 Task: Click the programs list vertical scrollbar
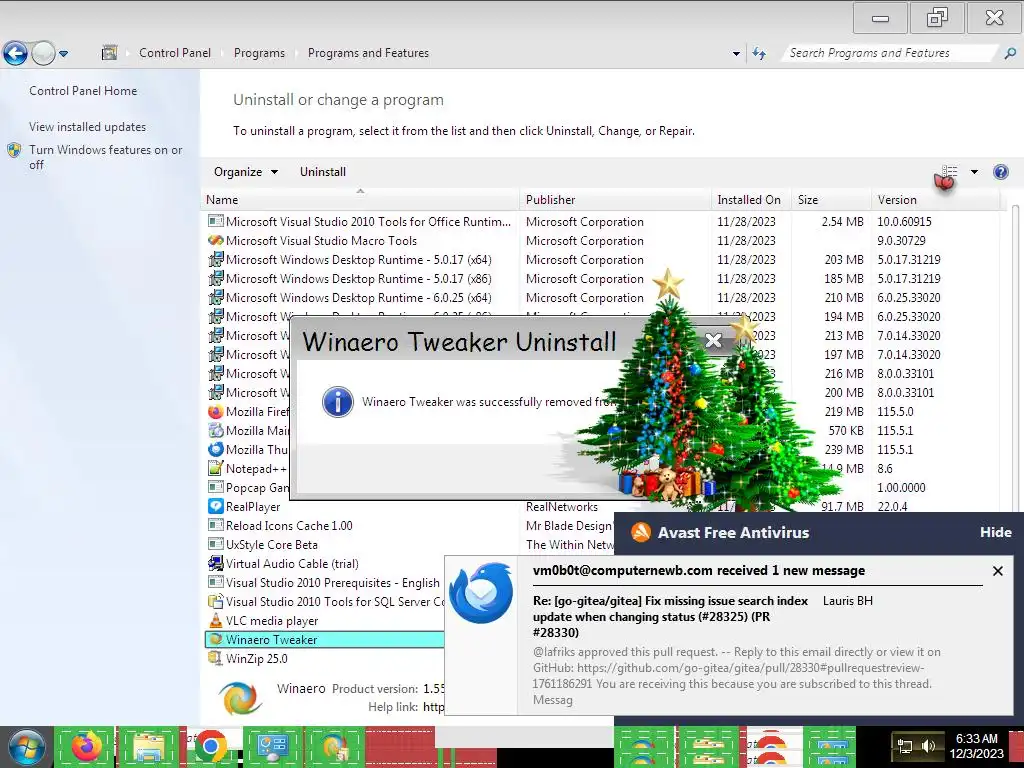[1015, 359]
